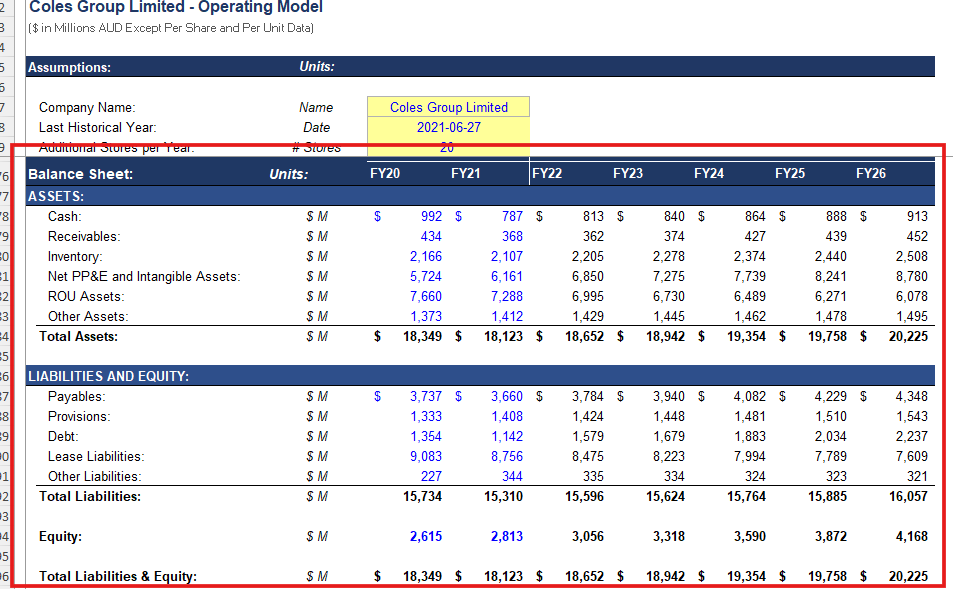Click the FY20 column header
Image resolution: width=953 pixels, height=589 pixels.
385,174
